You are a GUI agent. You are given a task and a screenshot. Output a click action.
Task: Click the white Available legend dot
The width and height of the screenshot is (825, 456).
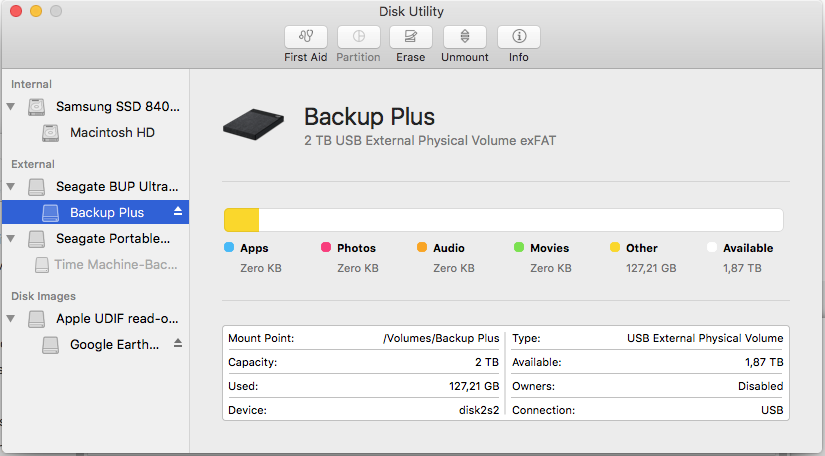click(712, 247)
